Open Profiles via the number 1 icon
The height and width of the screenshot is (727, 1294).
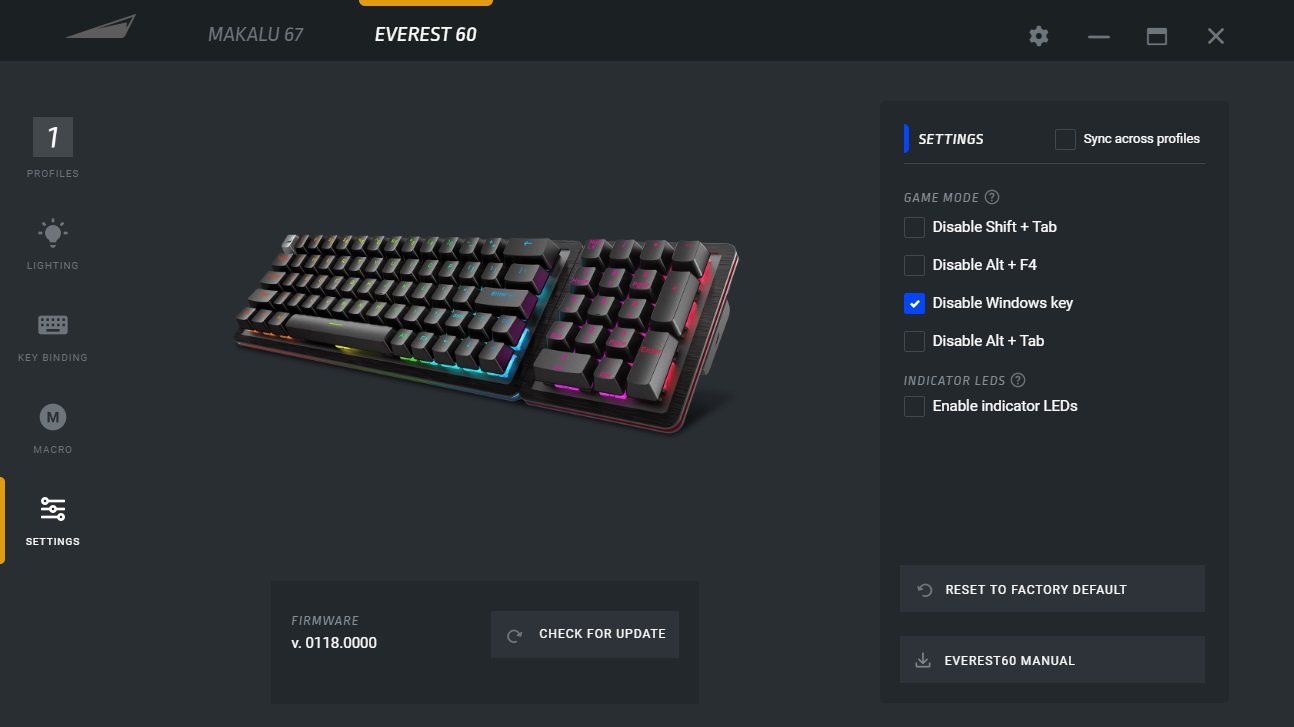pos(53,137)
